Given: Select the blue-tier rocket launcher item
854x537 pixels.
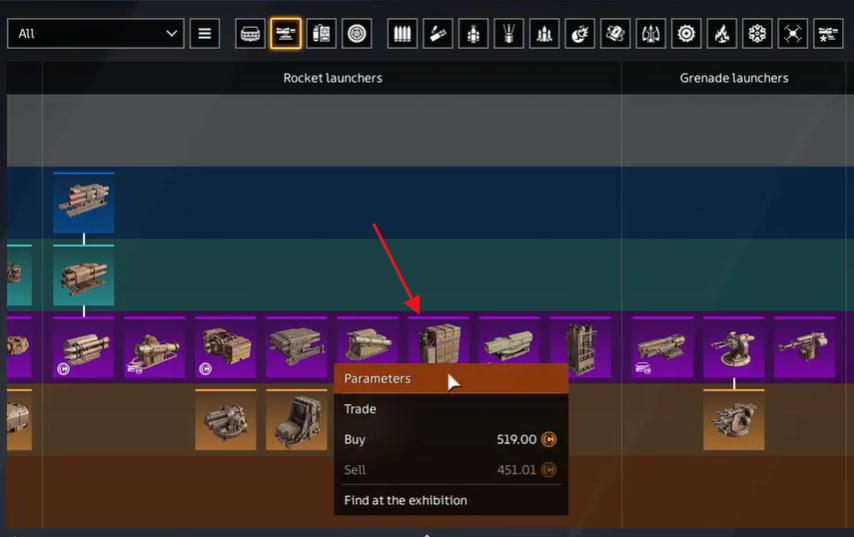Looking at the screenshot, I should [x=84, y=203].
